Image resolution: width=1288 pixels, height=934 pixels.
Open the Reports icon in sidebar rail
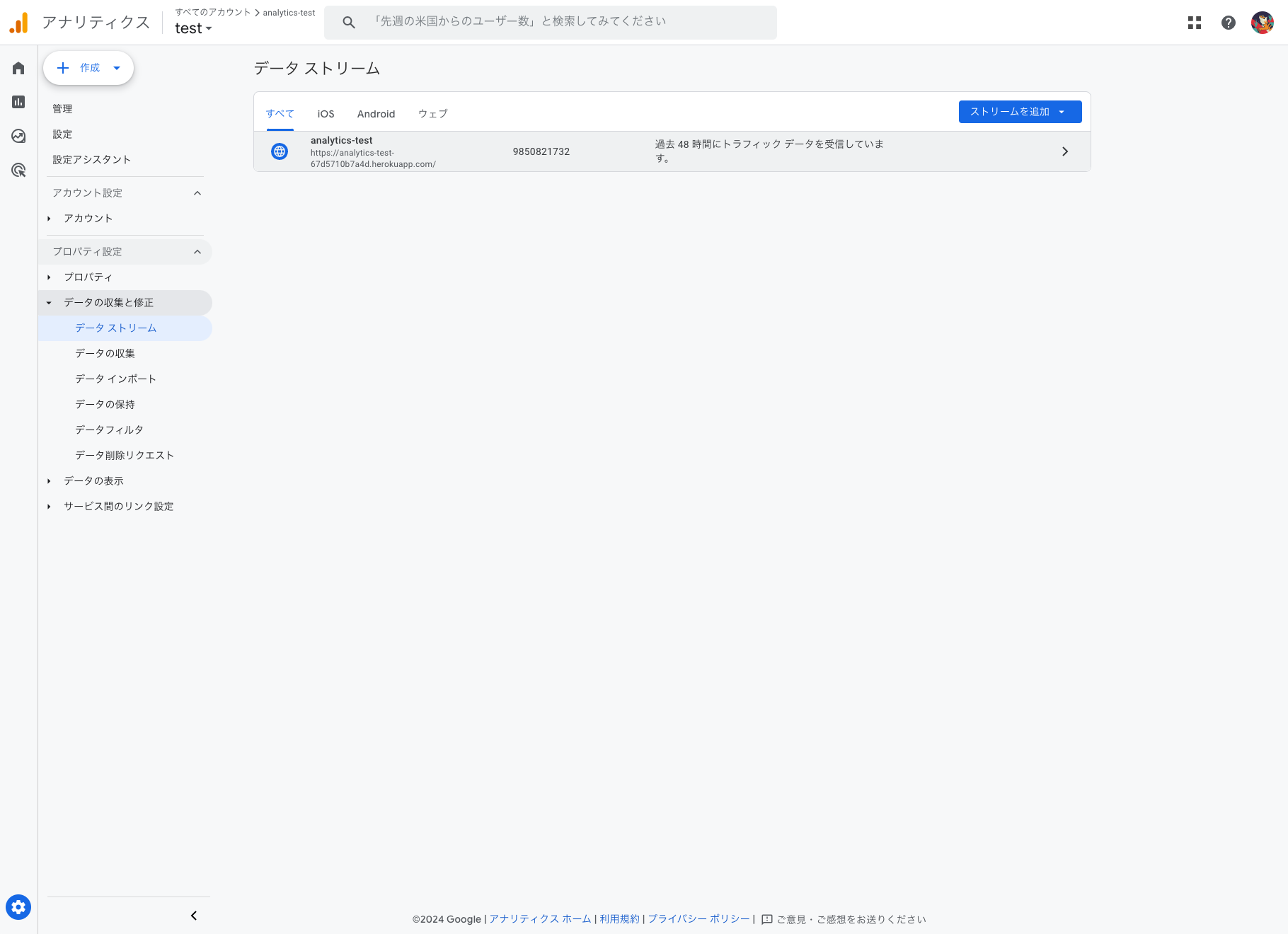click(18, 102)
